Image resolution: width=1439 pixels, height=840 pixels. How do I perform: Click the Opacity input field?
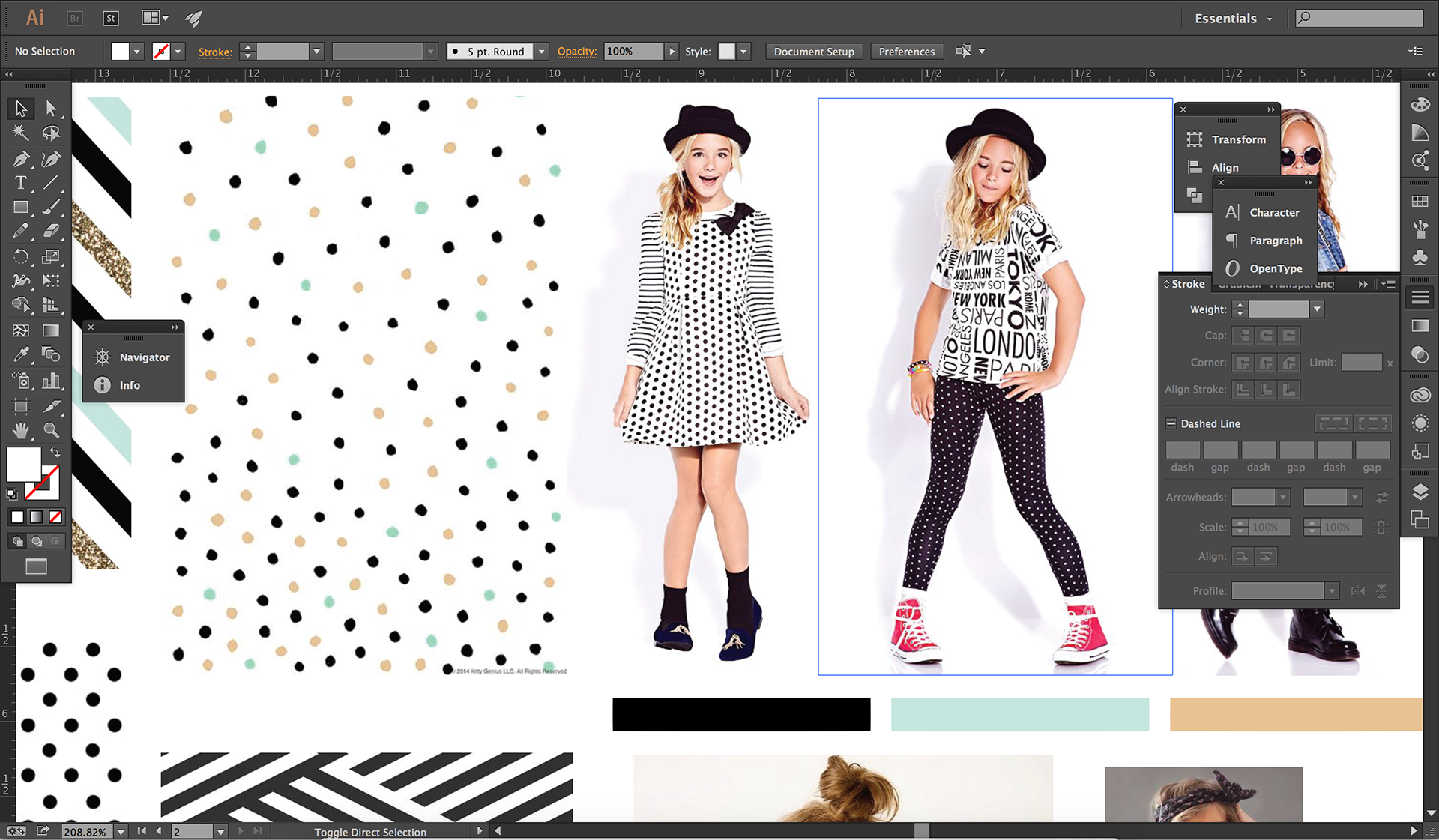tap(633, 52)
